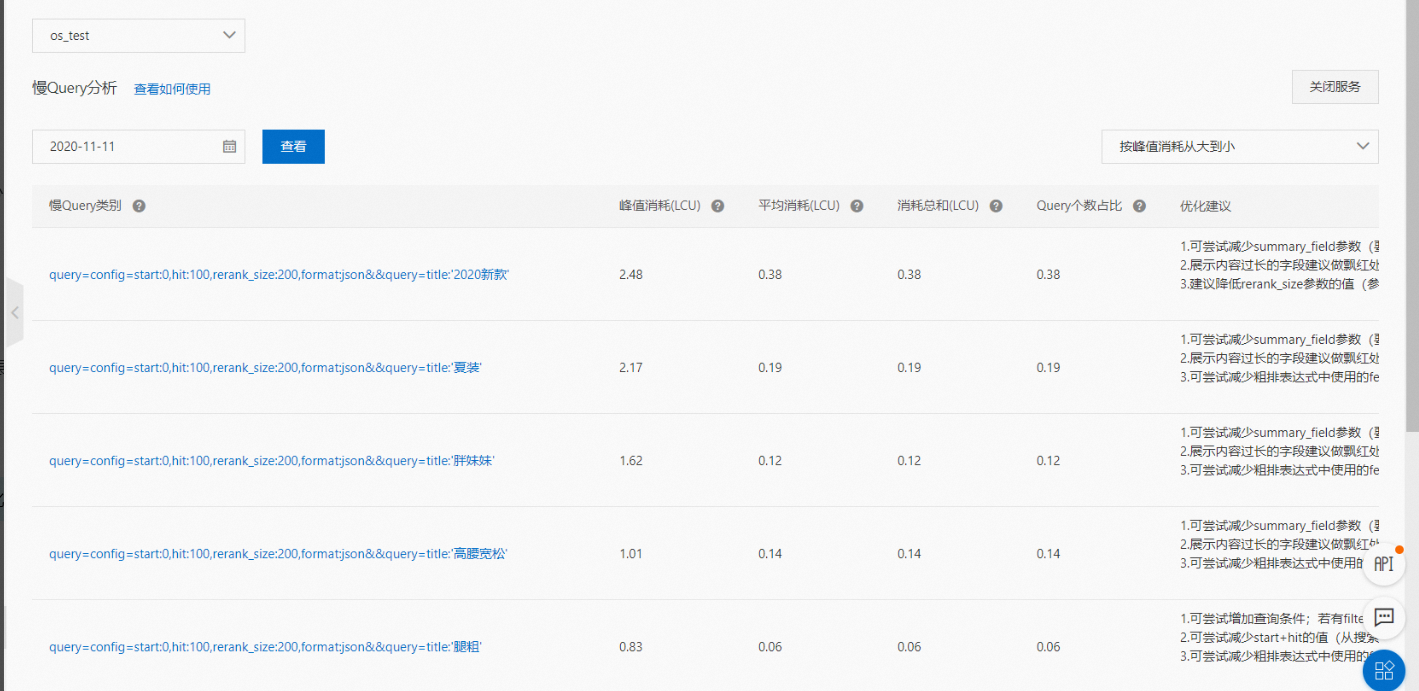This screenshot has width=1419, height=691.
Task: Click the 2020-11-11 date input field
Action: click(x=138, y=146)
